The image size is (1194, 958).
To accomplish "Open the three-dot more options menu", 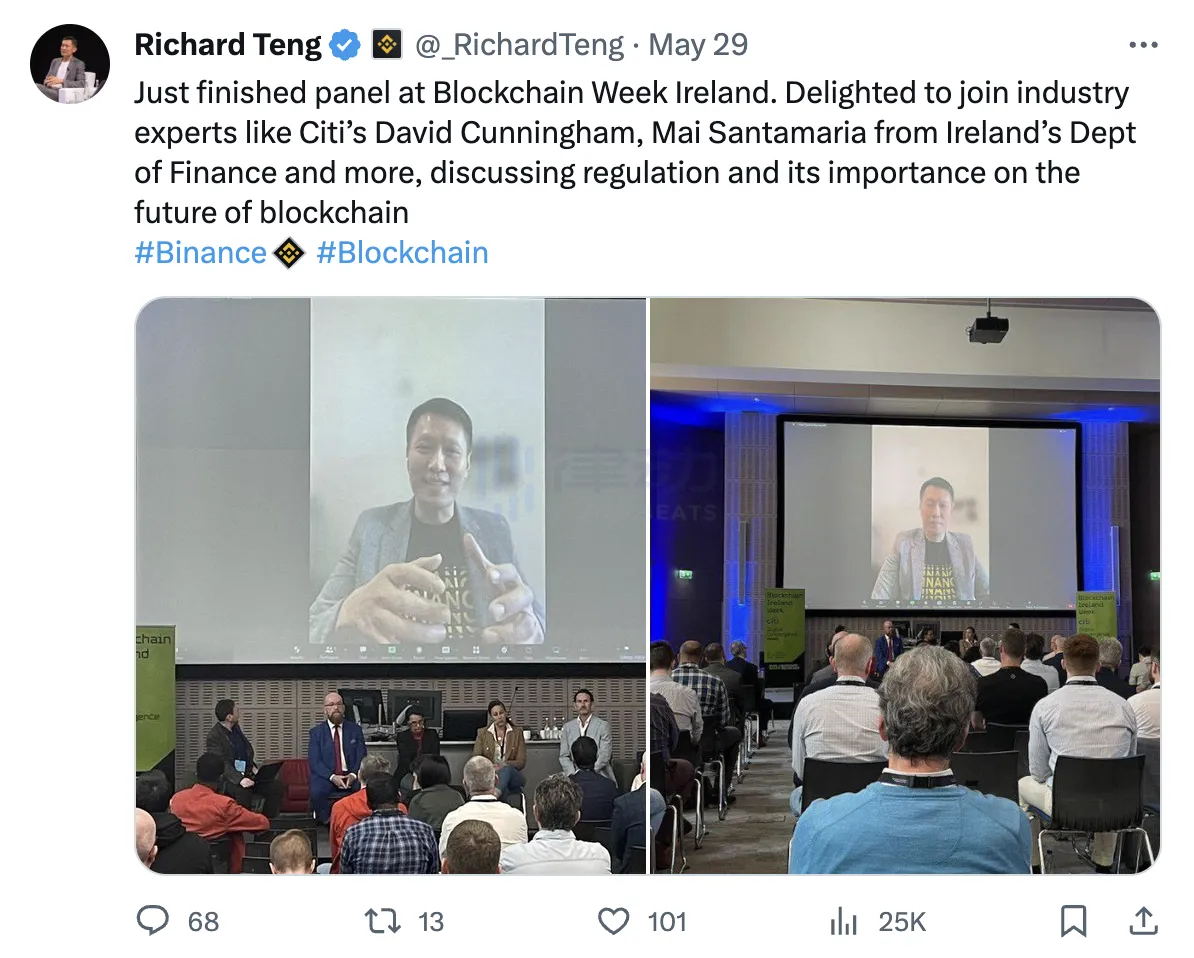I will click(x=1142, y=45).
